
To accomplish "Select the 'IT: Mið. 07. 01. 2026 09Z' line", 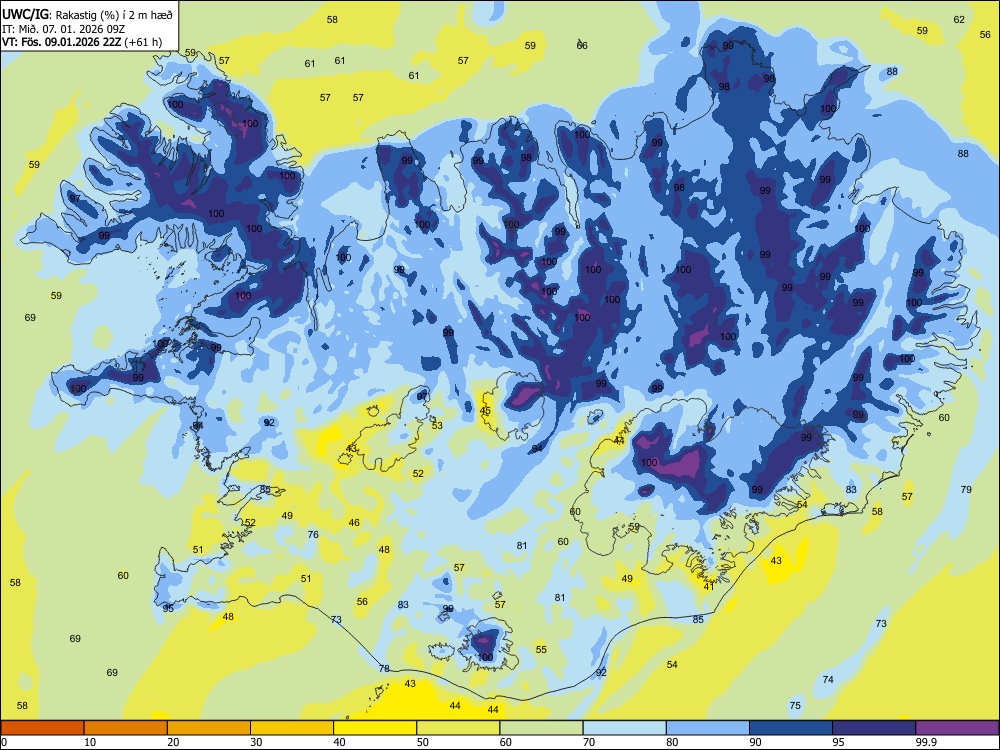I will pyautogui.click(x=63, y=29).
